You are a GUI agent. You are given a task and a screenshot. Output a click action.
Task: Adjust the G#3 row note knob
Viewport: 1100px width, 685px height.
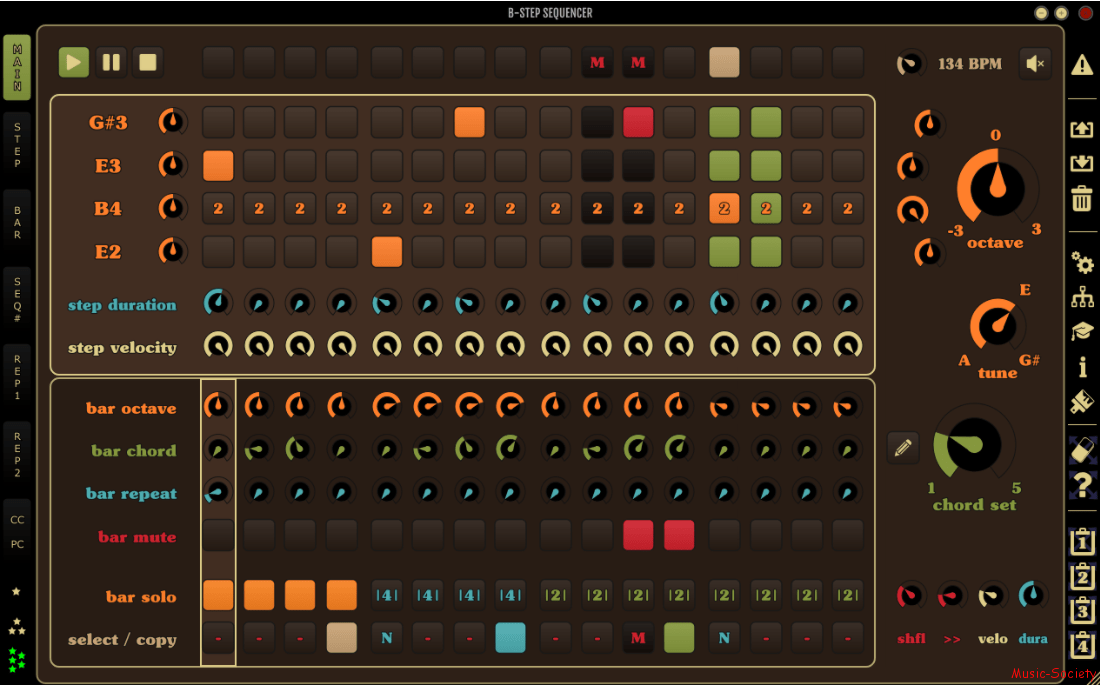click(x=173, y=122)
